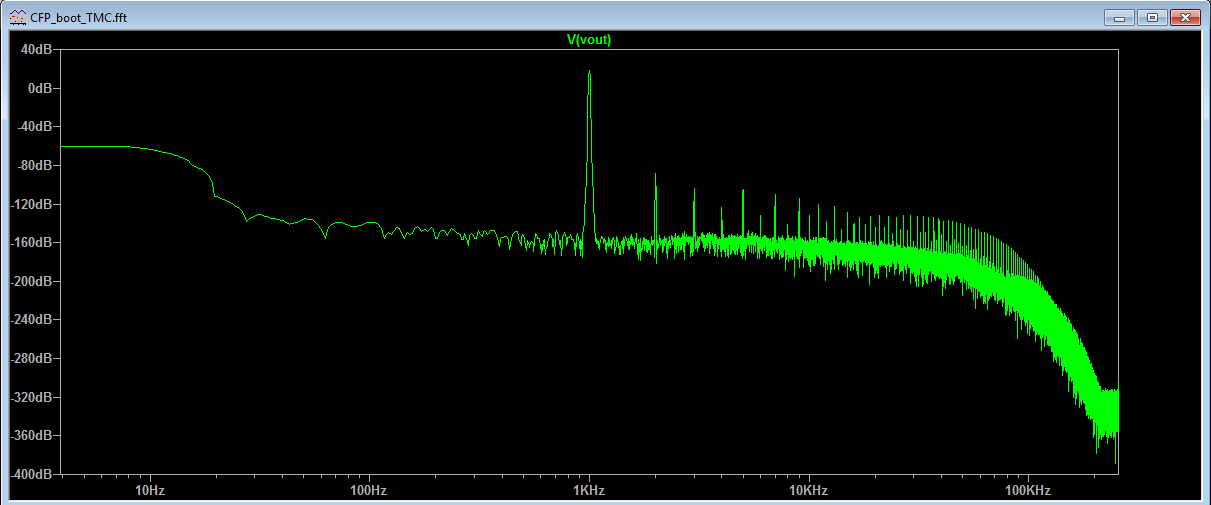Click the -80dB vertical axis label

35,165
